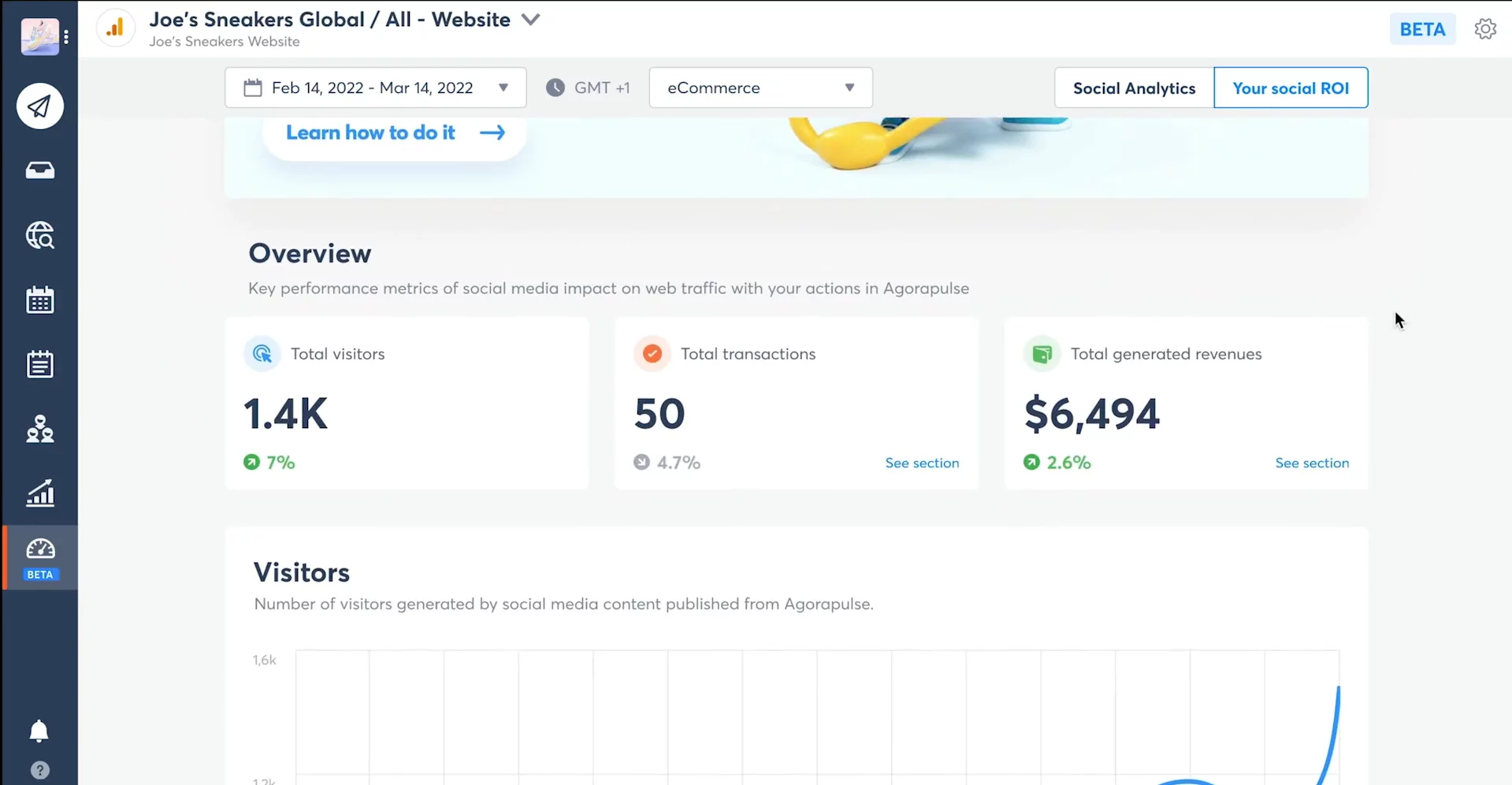The width and height of the screenshot is (1512, 785).
Task: Click the Joe's Sneakers Website subtitle
Action: [x=225, y=42]
